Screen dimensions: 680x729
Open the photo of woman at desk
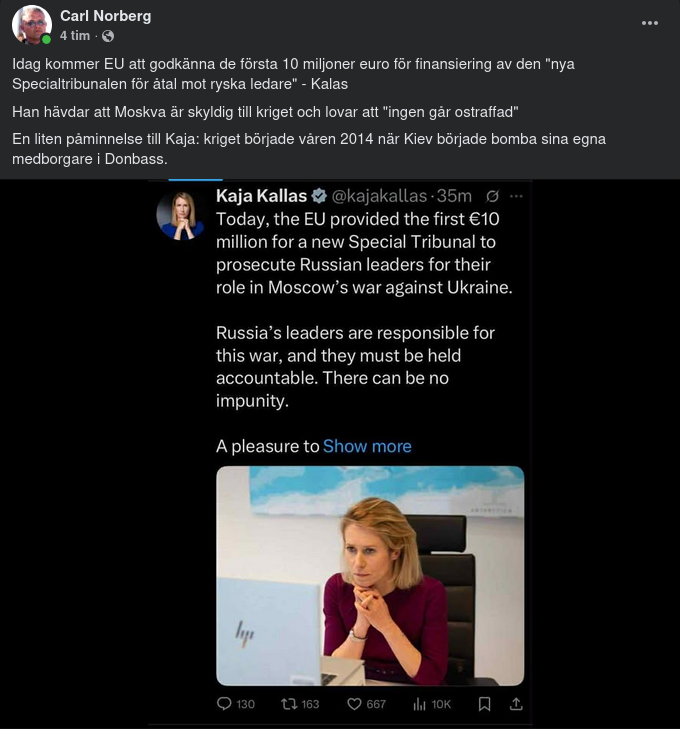[x=370, y=575]
